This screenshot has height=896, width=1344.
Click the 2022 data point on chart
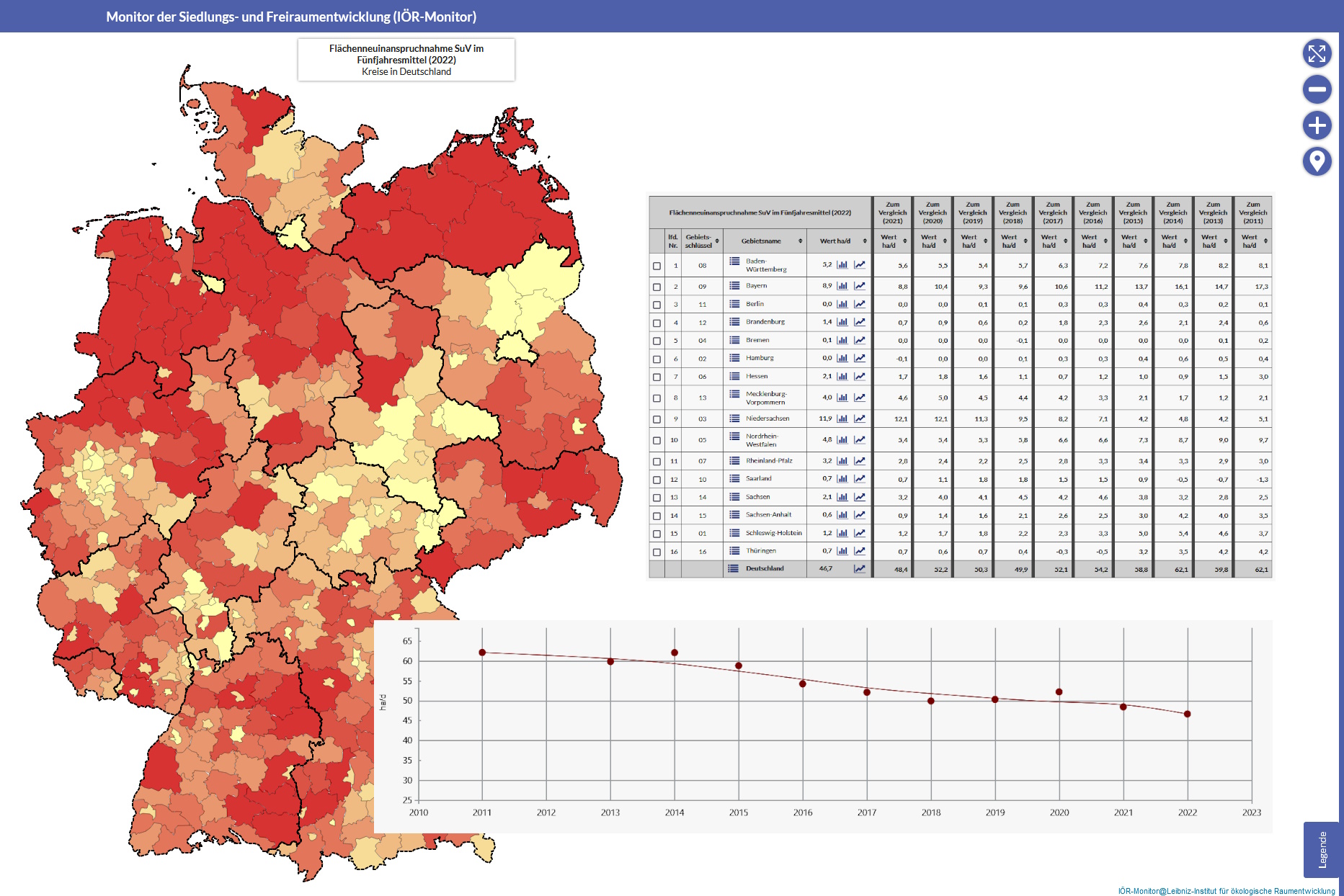pos(1187,714)
